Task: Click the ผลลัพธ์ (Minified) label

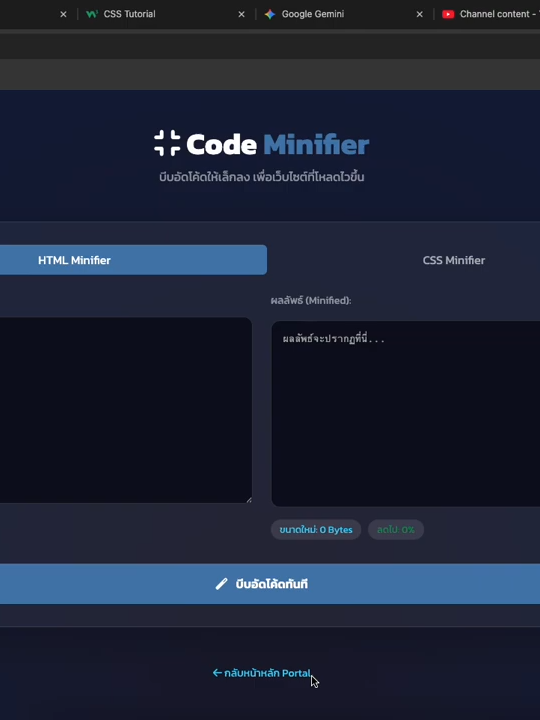Action: [x=311, y=300]
